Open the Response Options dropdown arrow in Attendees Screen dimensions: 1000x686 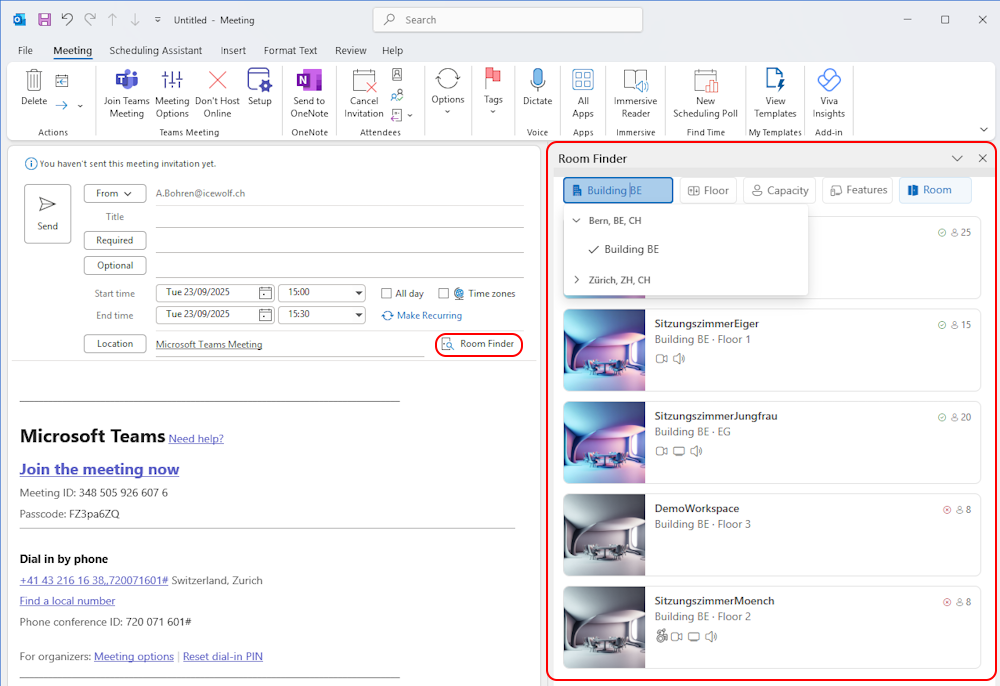[410, 115]
